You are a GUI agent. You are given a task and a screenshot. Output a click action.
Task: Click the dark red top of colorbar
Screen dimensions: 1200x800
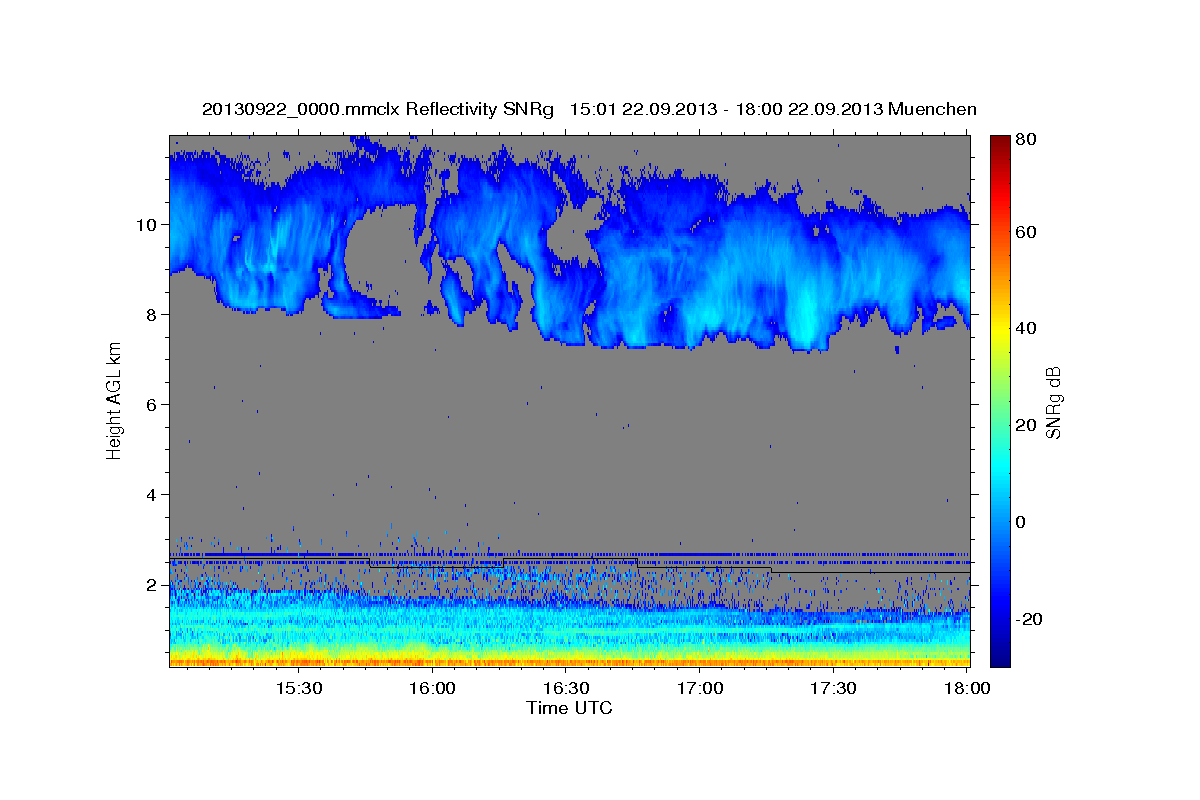[x=1000, y=142]
